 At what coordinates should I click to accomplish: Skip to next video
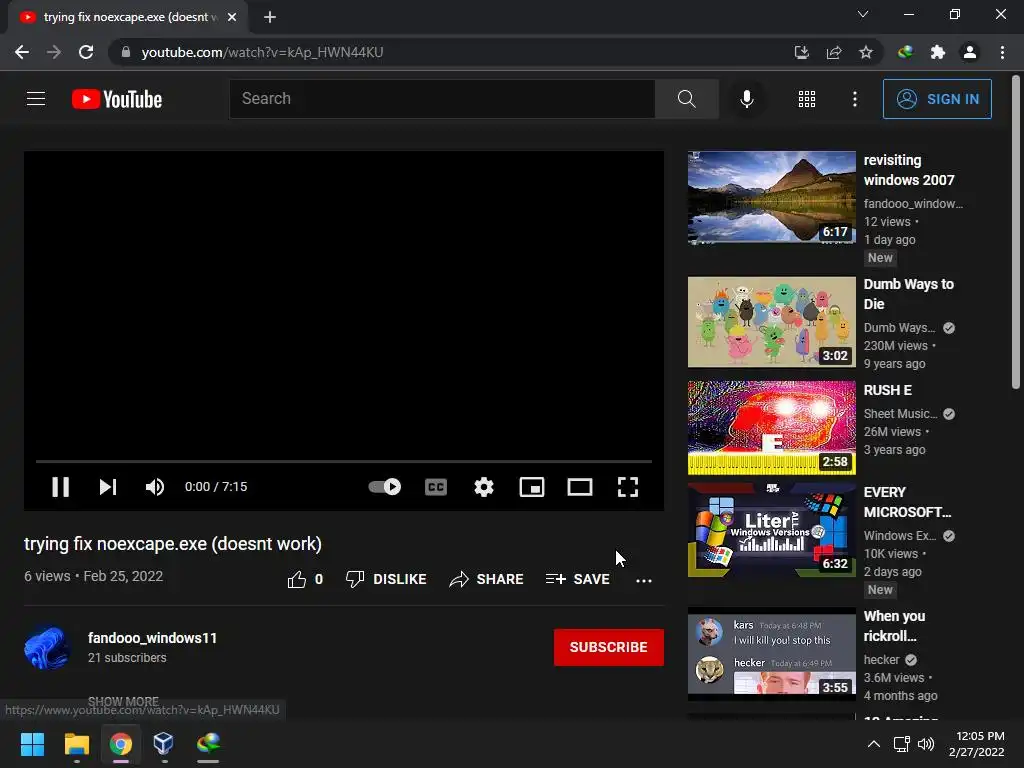pos(108,487)
